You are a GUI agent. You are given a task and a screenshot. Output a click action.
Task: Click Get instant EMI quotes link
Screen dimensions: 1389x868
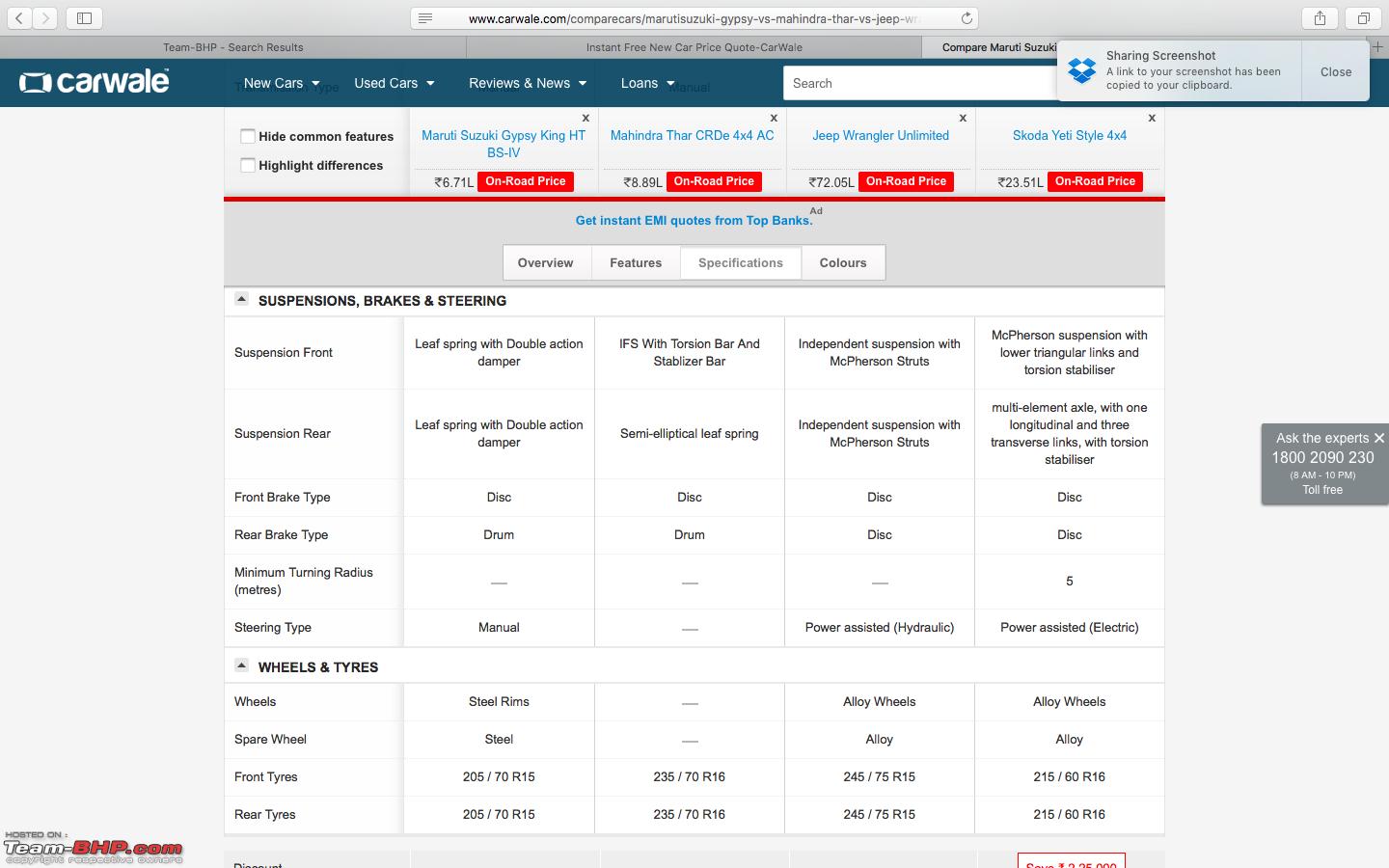pyautogui.click(x=694, y=220)
